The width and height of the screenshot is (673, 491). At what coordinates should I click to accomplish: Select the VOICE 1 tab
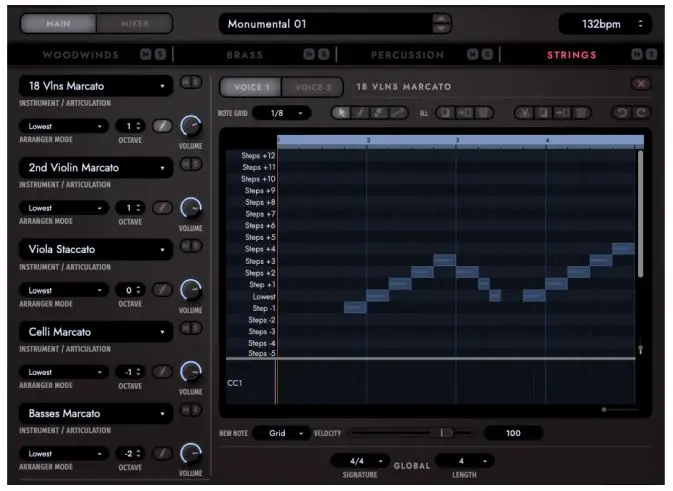[x=251, y=87]
